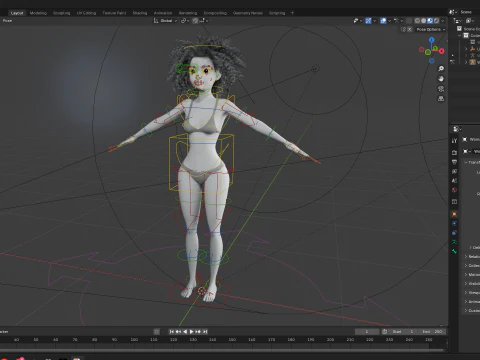Open the properties editor type dropdown

(457, 129)
